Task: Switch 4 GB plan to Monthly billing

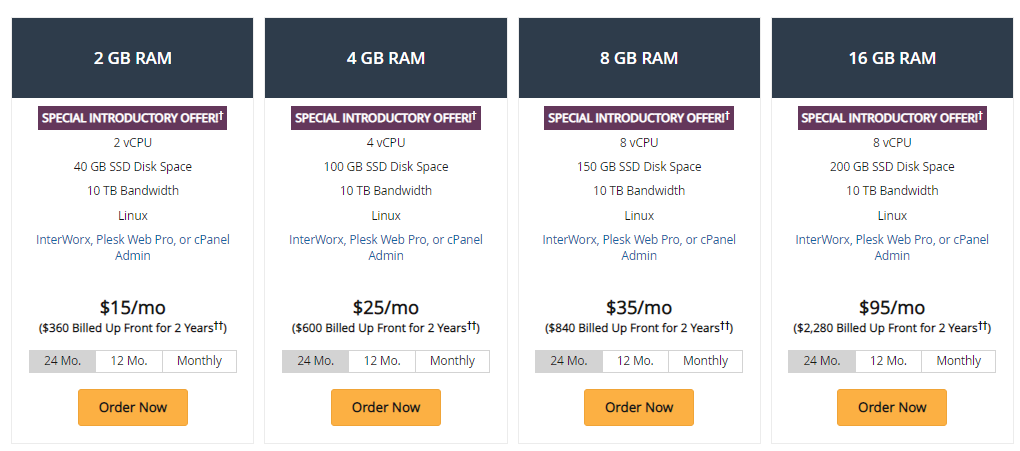Action: (452, 361)
